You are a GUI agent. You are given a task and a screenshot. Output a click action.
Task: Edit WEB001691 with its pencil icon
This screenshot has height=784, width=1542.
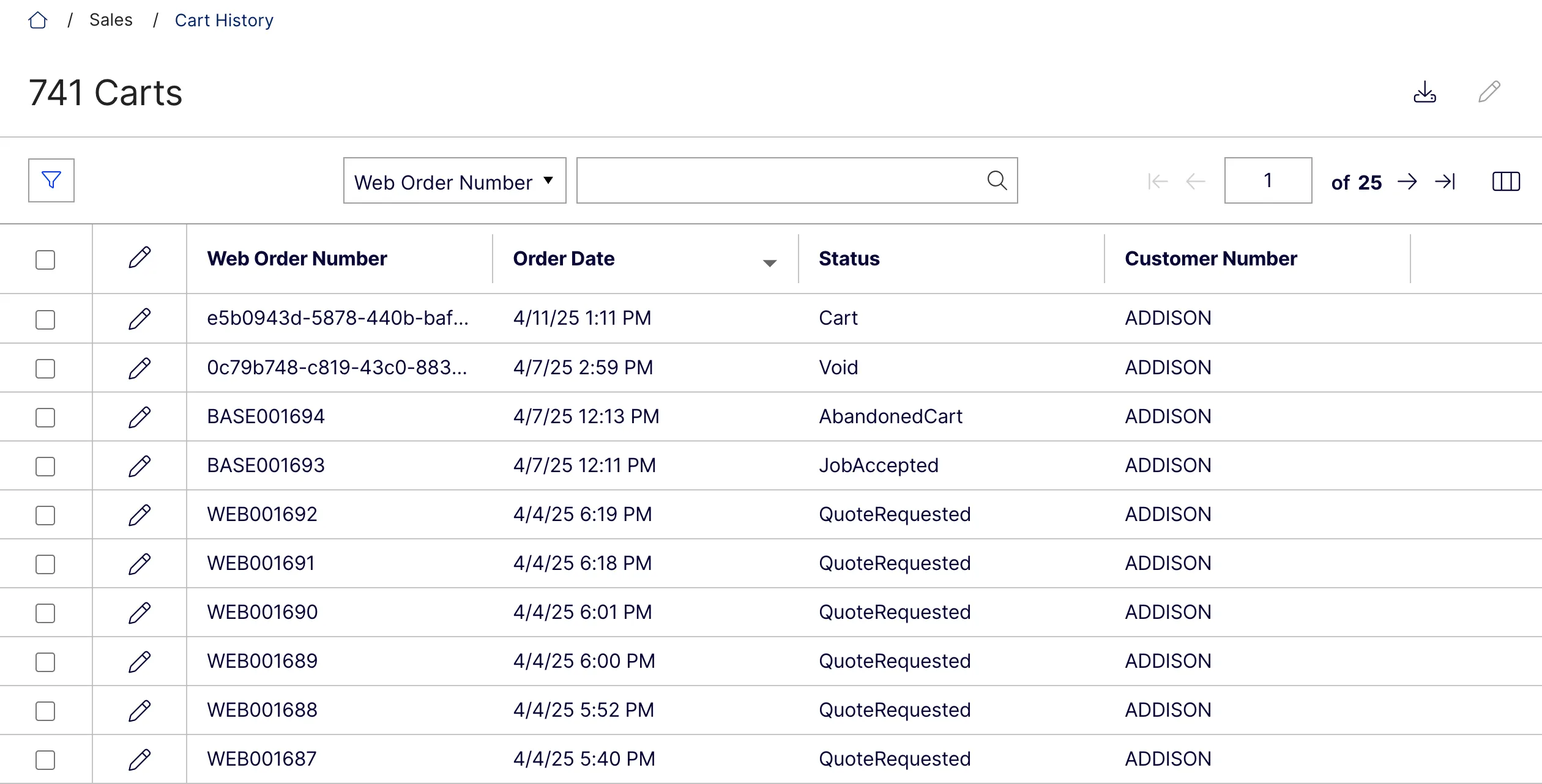point(140,564)
